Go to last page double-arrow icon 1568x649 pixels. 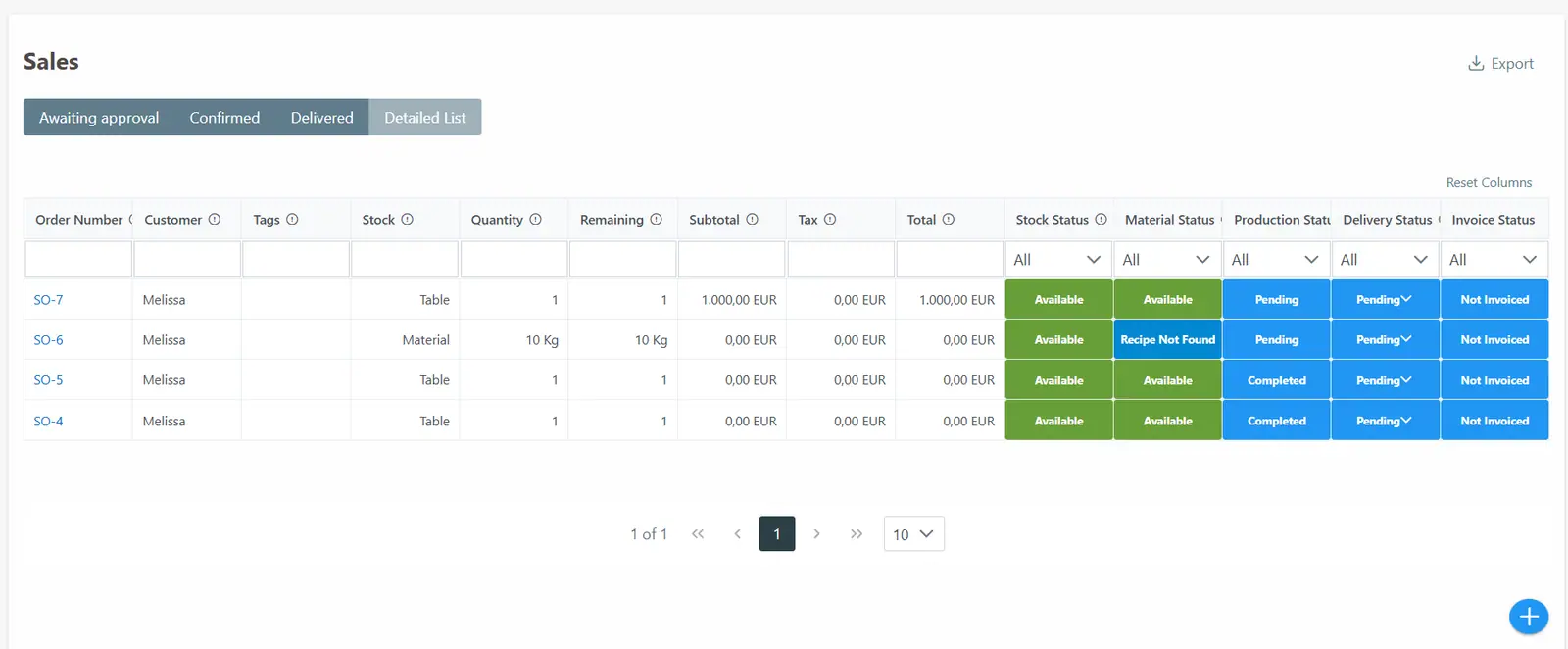(857, 534)
